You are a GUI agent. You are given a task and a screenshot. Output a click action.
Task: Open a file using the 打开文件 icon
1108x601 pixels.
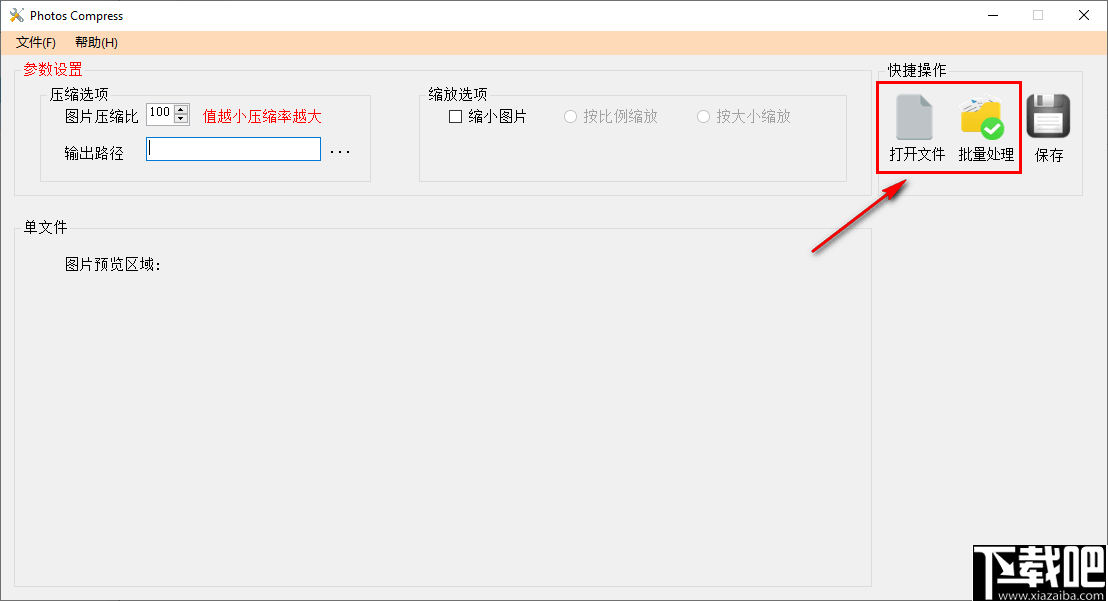pyautogui.click(x=915, y=125)
